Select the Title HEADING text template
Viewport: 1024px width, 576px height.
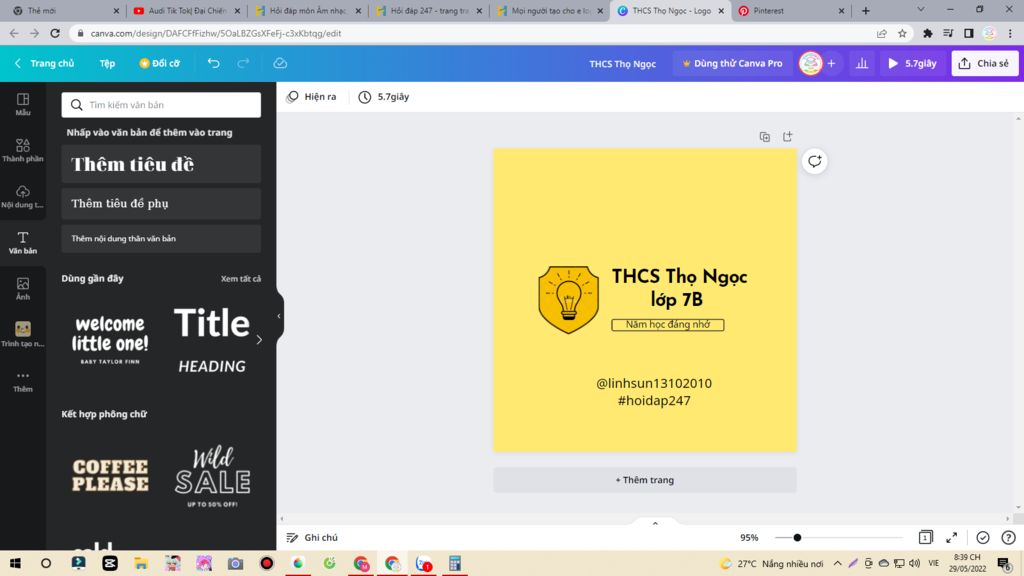(212, 340)
